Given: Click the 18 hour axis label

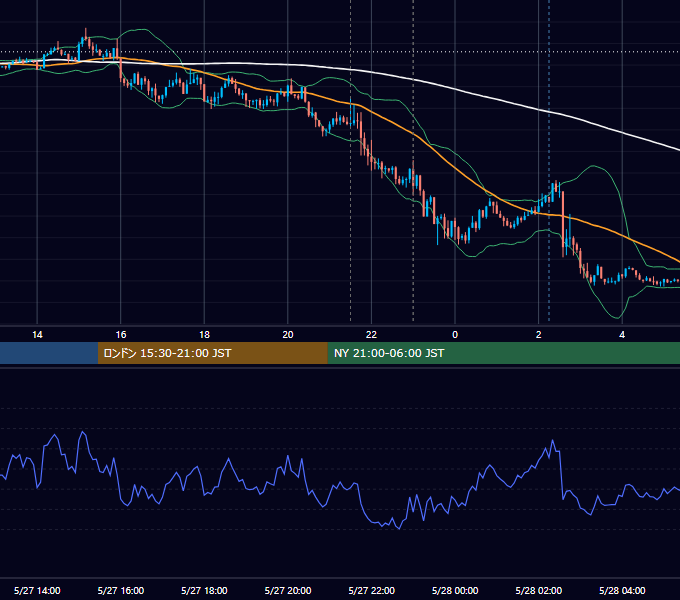Looking at the screenshot, I should click(x=204, y=335).
